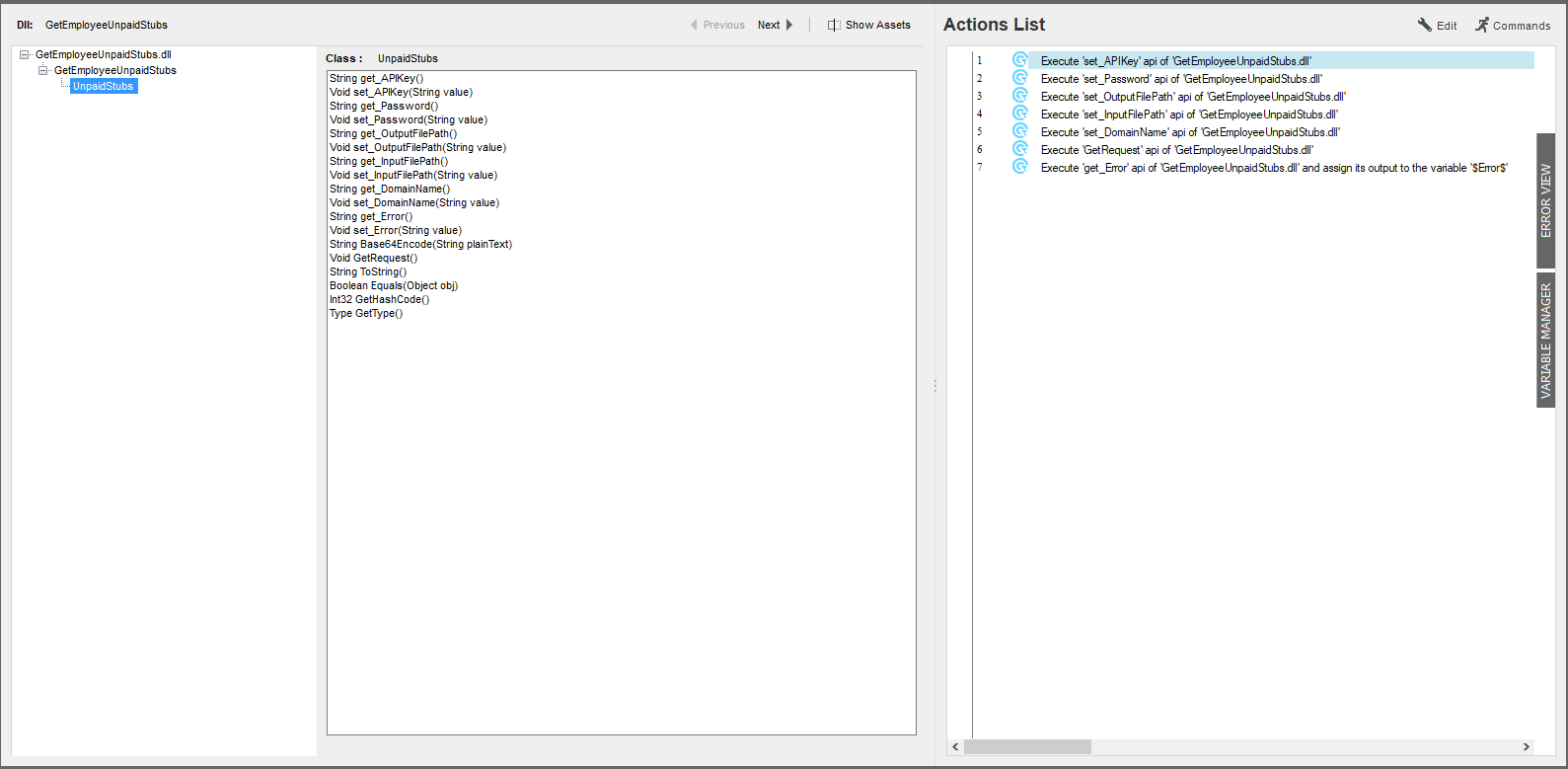The height and width of the screenshot is (769, 1568).
Task: Select GetEmployeeUnpaidStubs.dll in the tree
Action: pos(104,55)
